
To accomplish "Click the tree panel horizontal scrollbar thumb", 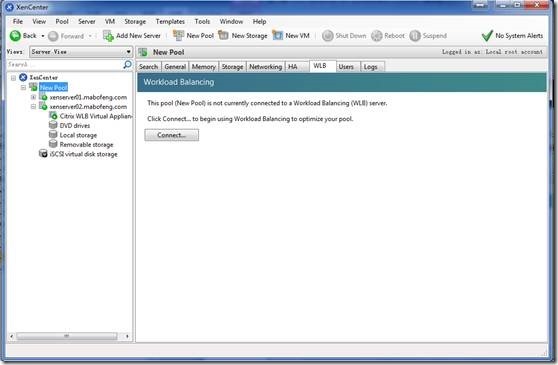I will click(x=67, y=336).
